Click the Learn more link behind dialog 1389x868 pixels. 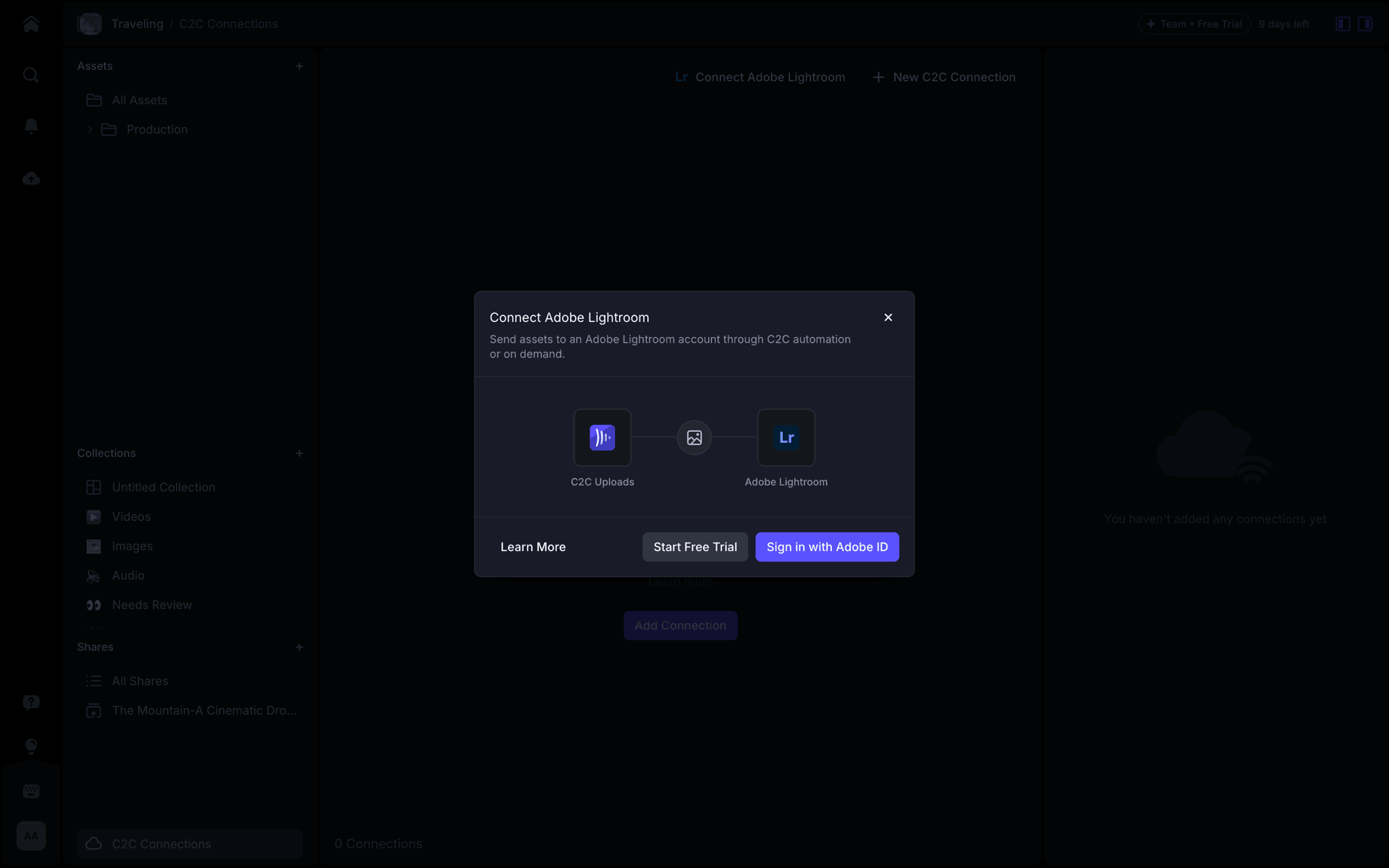click(681, 582)
